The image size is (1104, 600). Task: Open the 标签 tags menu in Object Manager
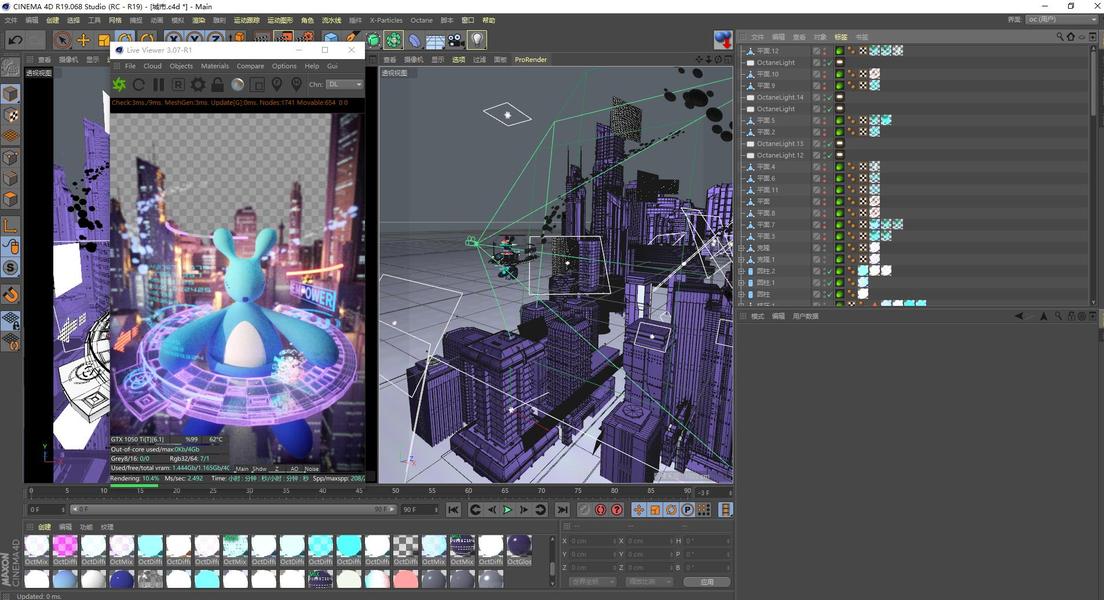tap(841, 37)
